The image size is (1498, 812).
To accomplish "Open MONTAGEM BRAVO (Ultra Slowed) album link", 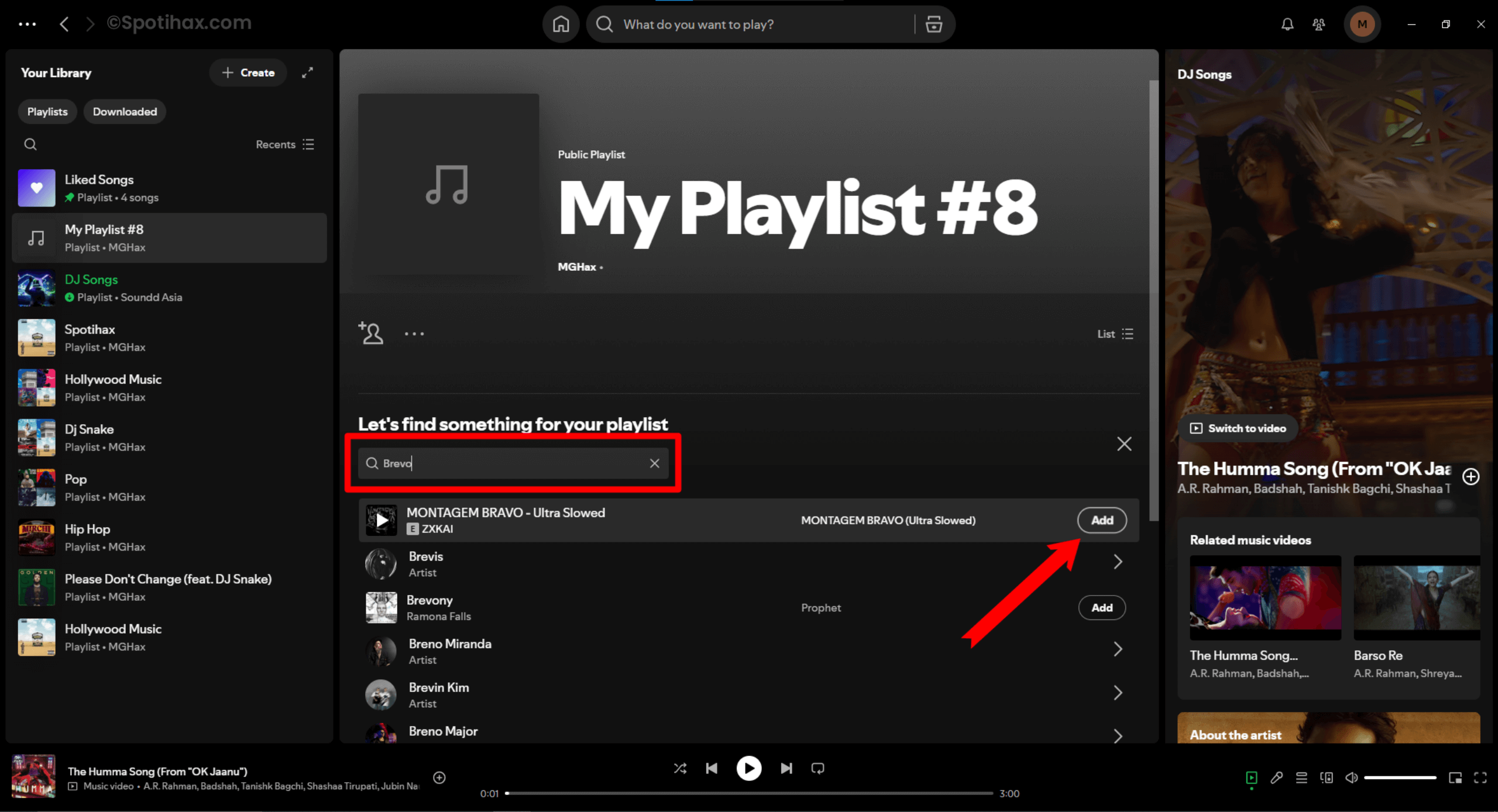I will click(x=888, y=520).
